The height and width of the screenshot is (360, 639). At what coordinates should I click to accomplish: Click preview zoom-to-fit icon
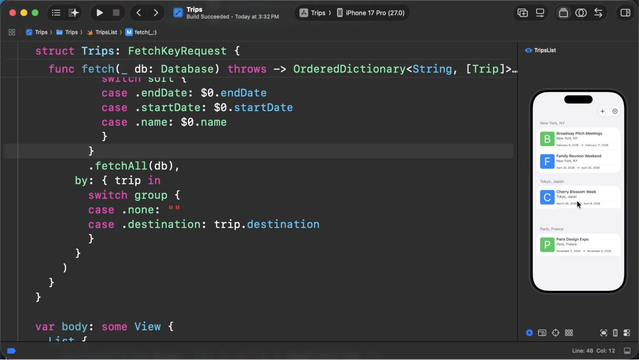(x=604, y=333)
